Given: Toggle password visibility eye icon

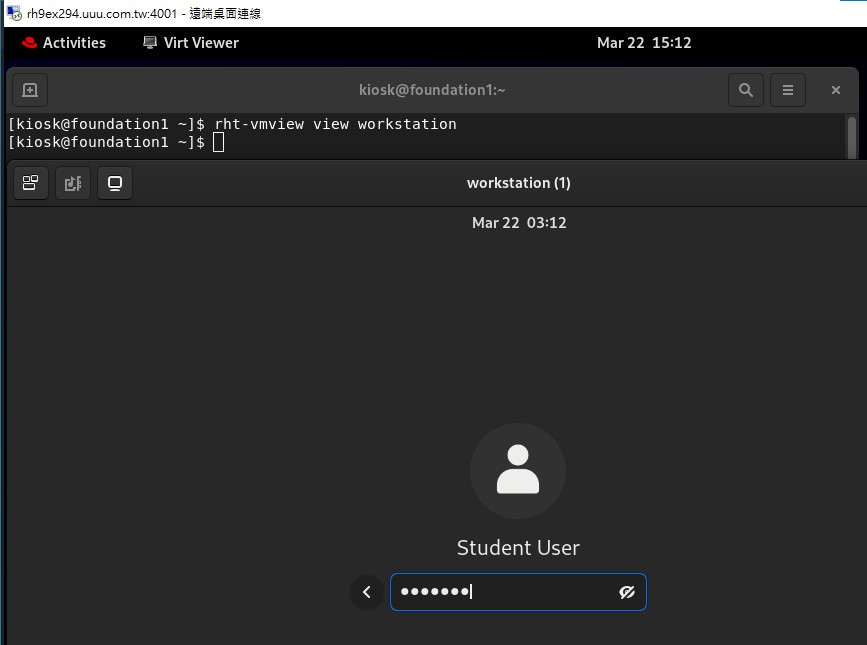Looking at the screenshot, I should click(x=627, y=592).
